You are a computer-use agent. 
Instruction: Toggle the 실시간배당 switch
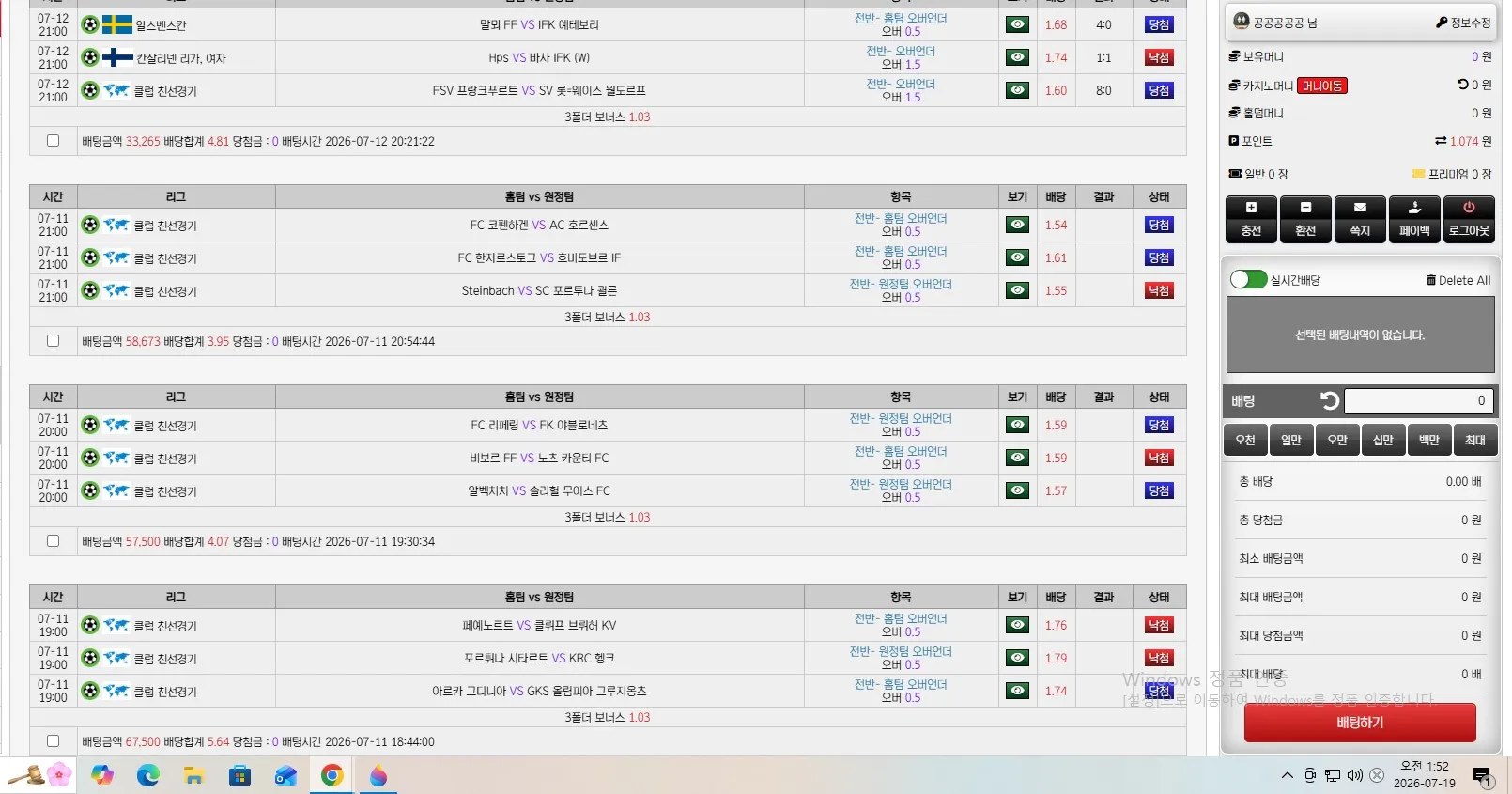point(1249,280)
